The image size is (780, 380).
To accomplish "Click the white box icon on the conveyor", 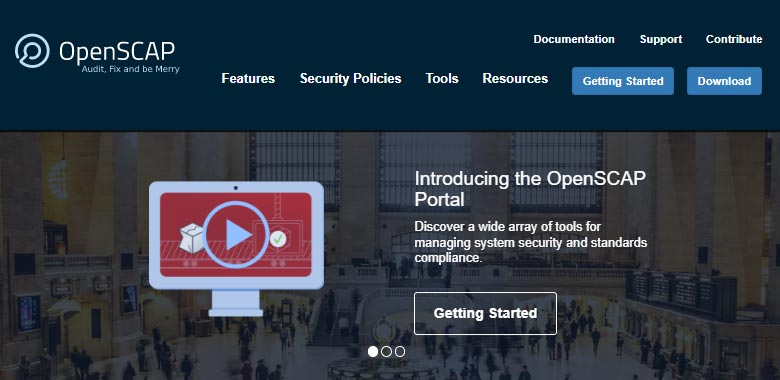I will (192, 238).
